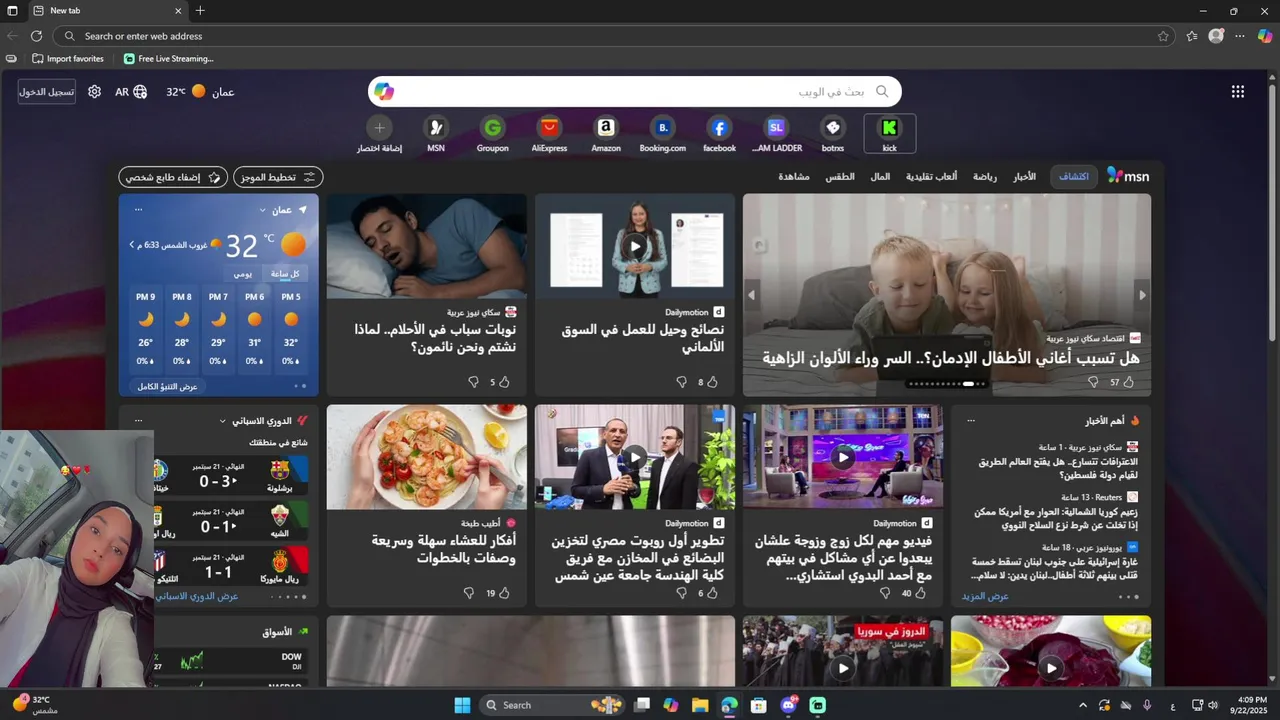Select the casual games tab
Viewport: 1280px width, 720px height.
tap(931, 177)
